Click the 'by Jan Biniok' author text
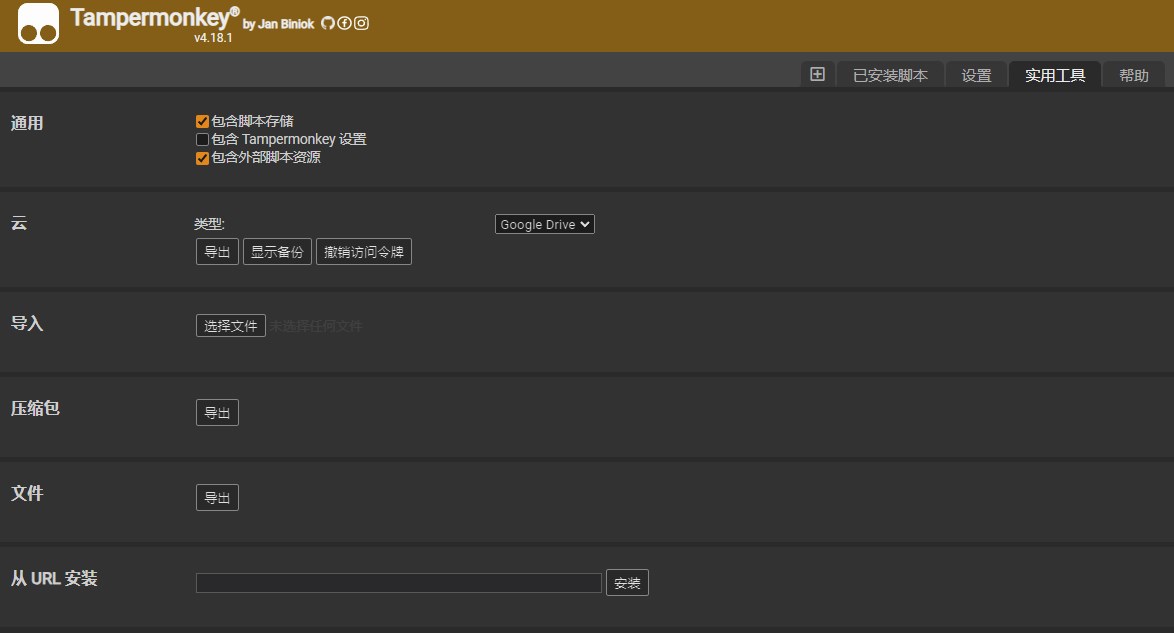This screenshot has width=1174, height=633. tap(279, 24)
